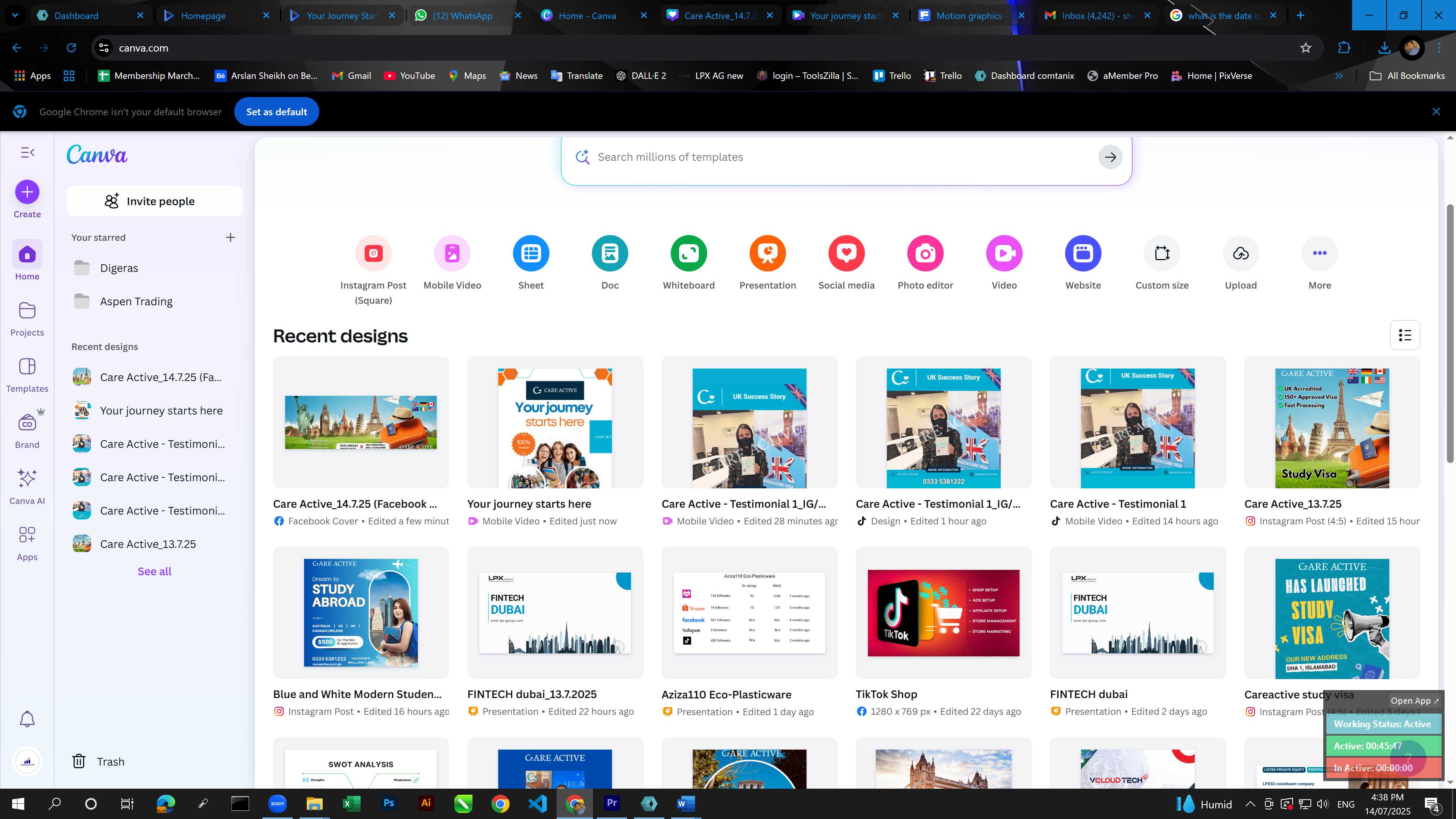
Task: Collapse the Canva sidebar menu icon
Action: 27,152
